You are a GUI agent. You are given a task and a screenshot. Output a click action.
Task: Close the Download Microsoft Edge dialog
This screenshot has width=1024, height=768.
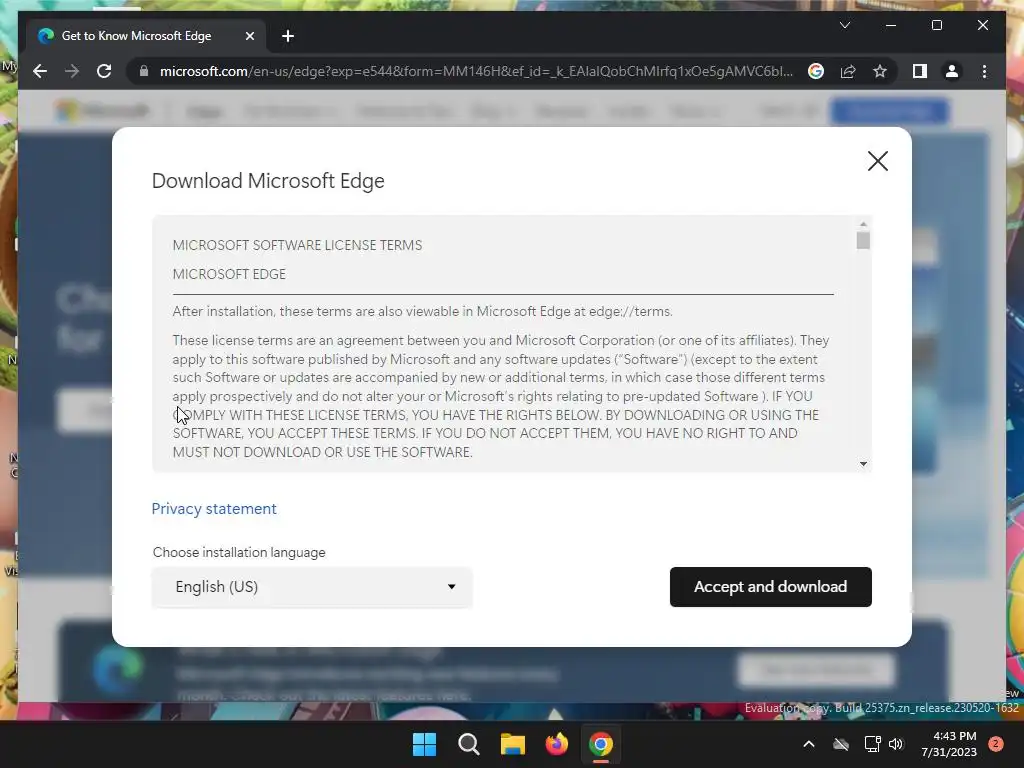(878, 161)
